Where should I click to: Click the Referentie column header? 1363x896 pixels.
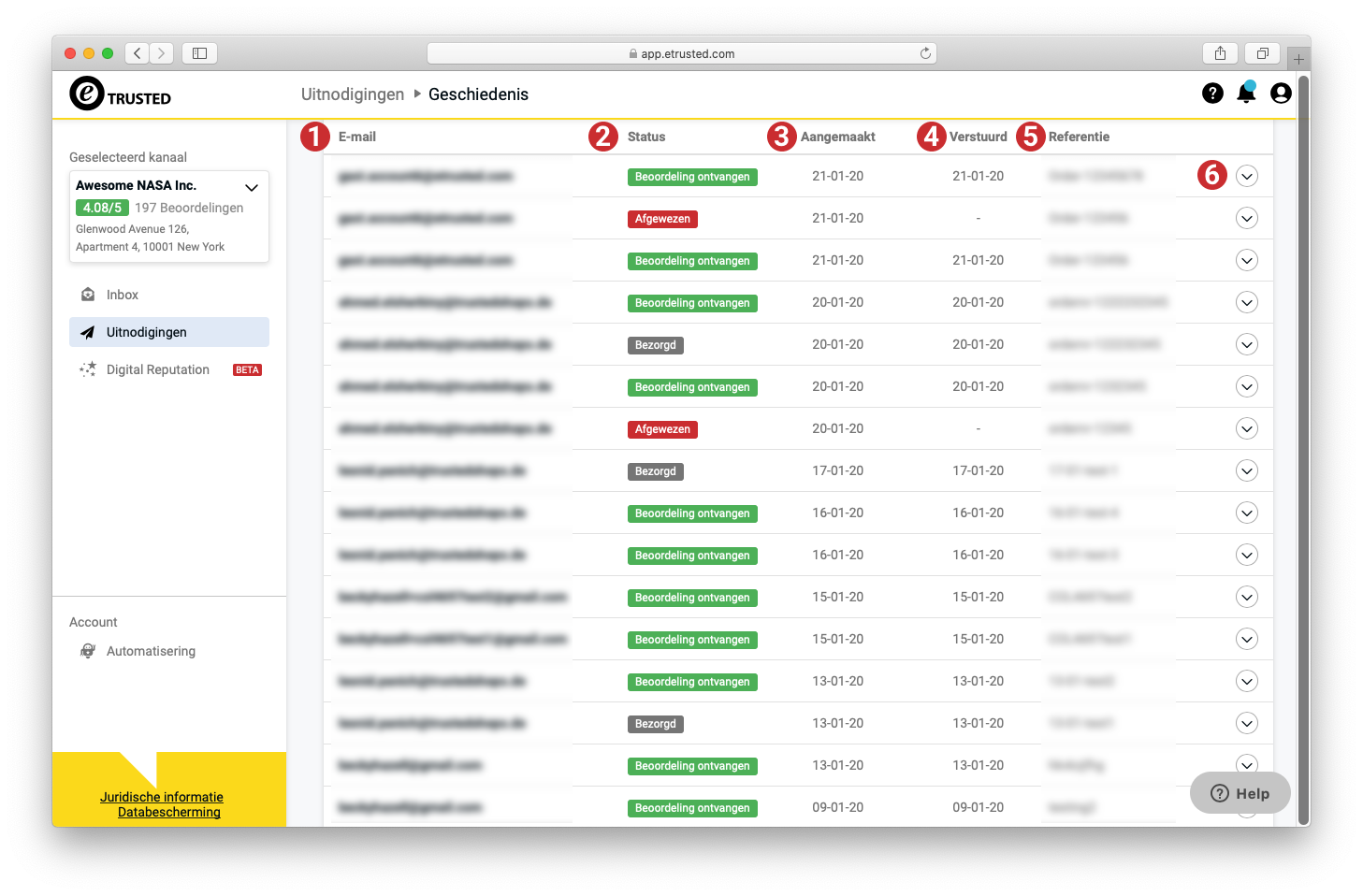click(x=1079, y=137)
